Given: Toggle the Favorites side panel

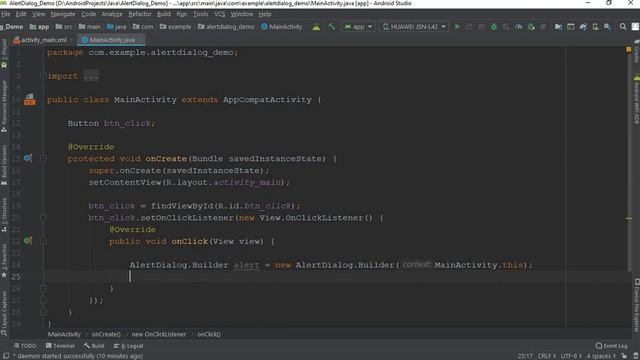Looking at the screenshot, I should (4, 260).
